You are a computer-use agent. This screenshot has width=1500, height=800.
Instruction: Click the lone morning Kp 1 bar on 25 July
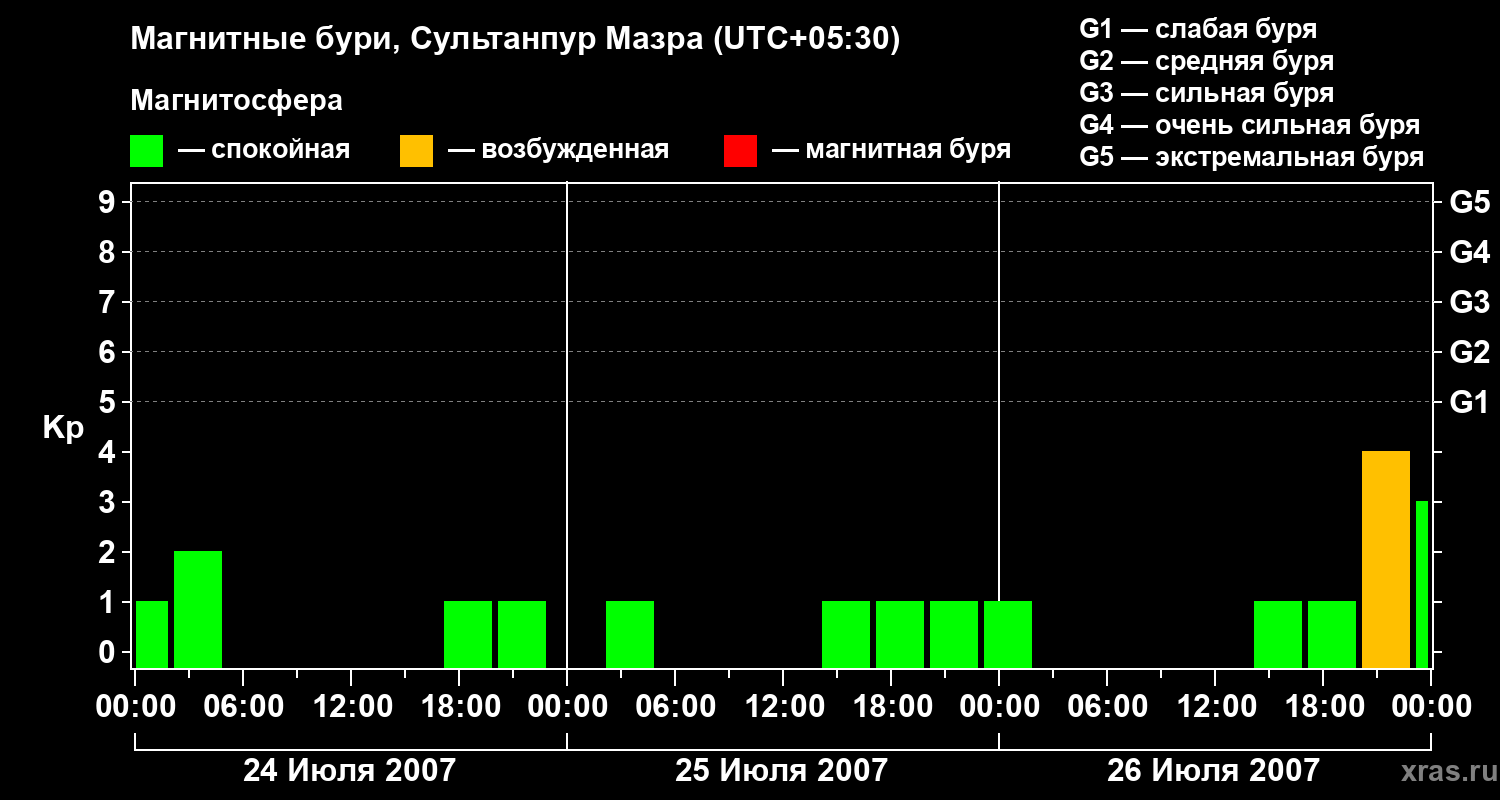coord(630,635)
